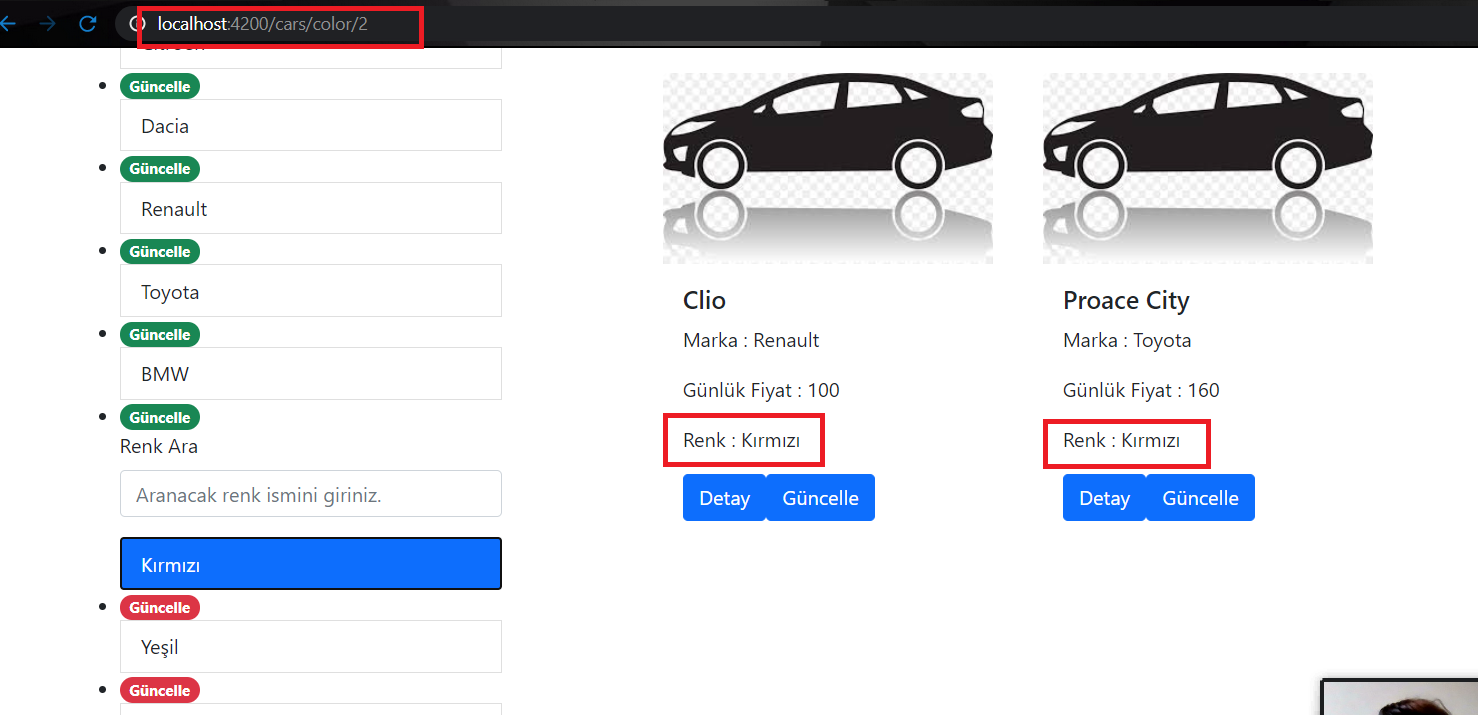Click the Clio car image thumbnail
Viewport: 1478px width, 715px height.
point(827,168)
